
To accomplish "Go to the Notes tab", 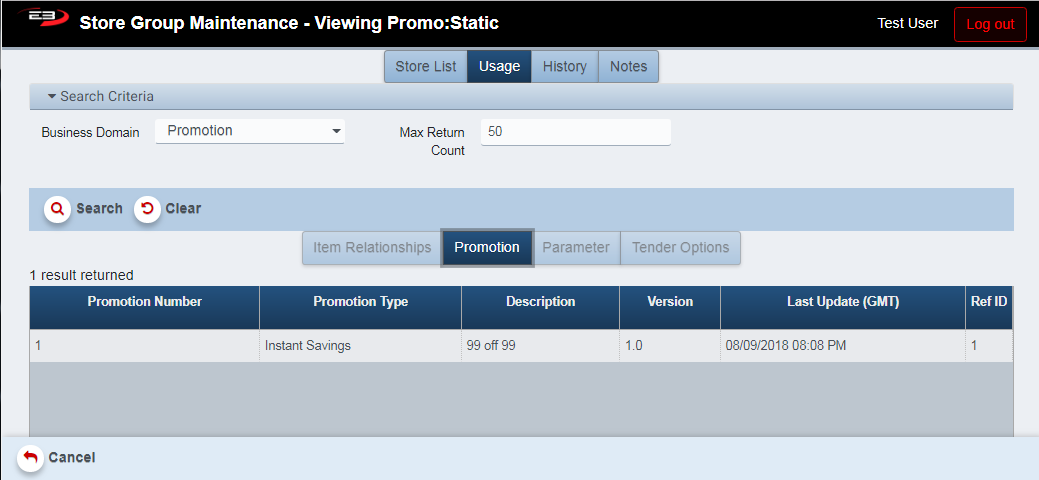I will pyautogui.click(x=628, y=67).
